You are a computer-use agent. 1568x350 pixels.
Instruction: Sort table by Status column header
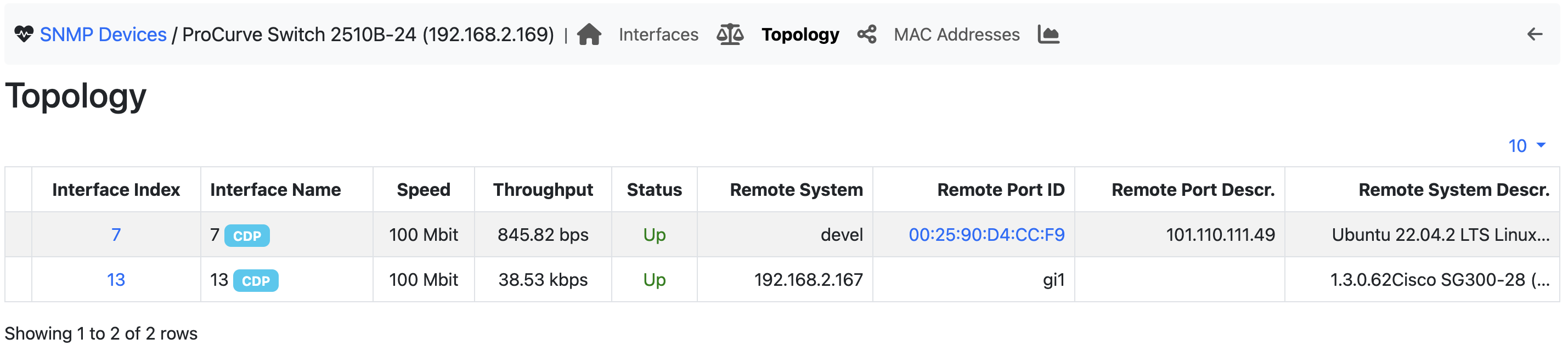pos(654,190)
